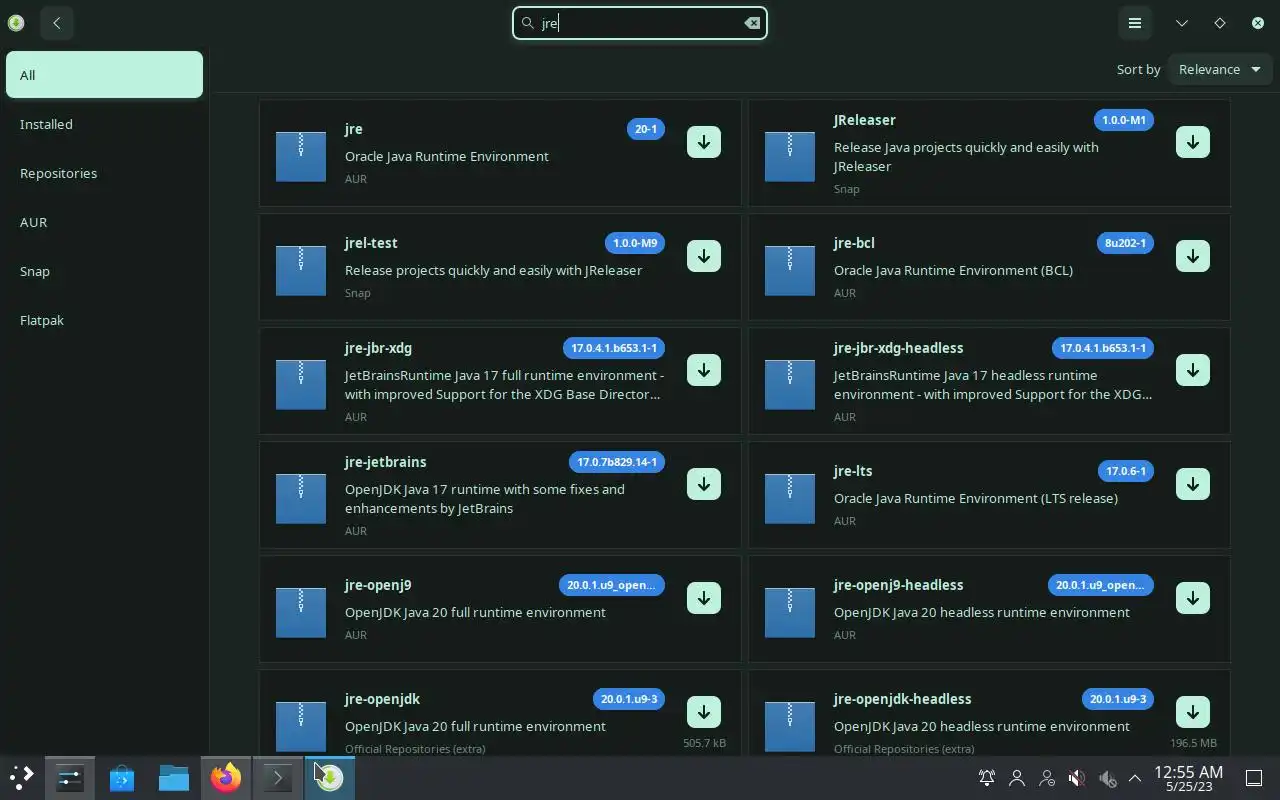Switch to the Installed category

coord(104,124)
